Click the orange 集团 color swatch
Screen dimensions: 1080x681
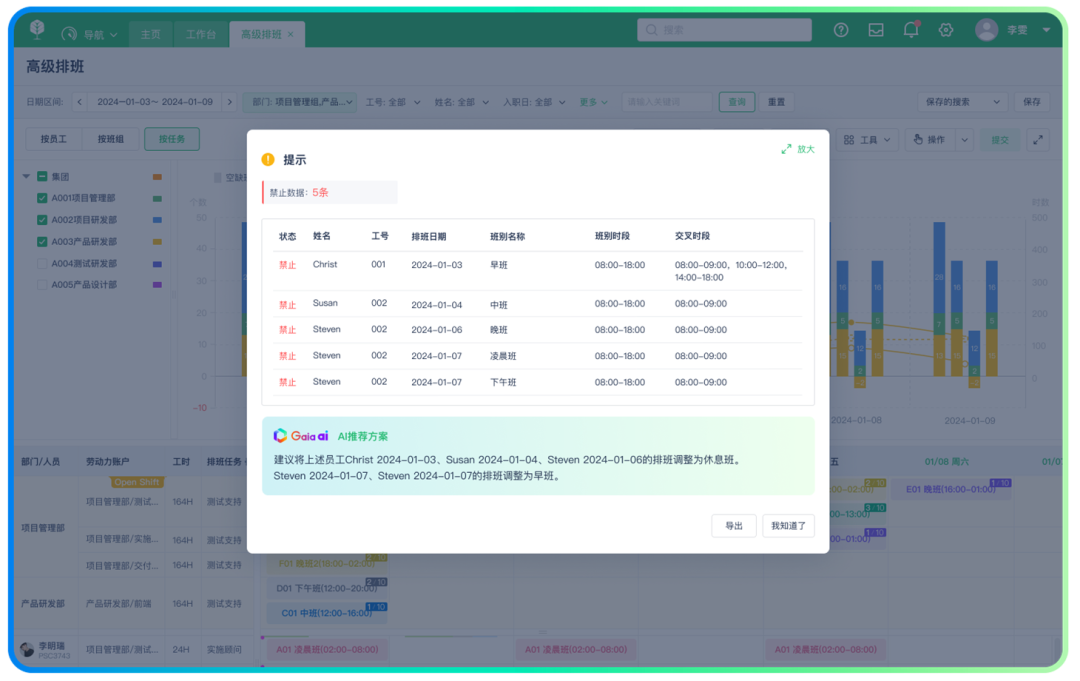pyautogui.click(x=157, y=177)
